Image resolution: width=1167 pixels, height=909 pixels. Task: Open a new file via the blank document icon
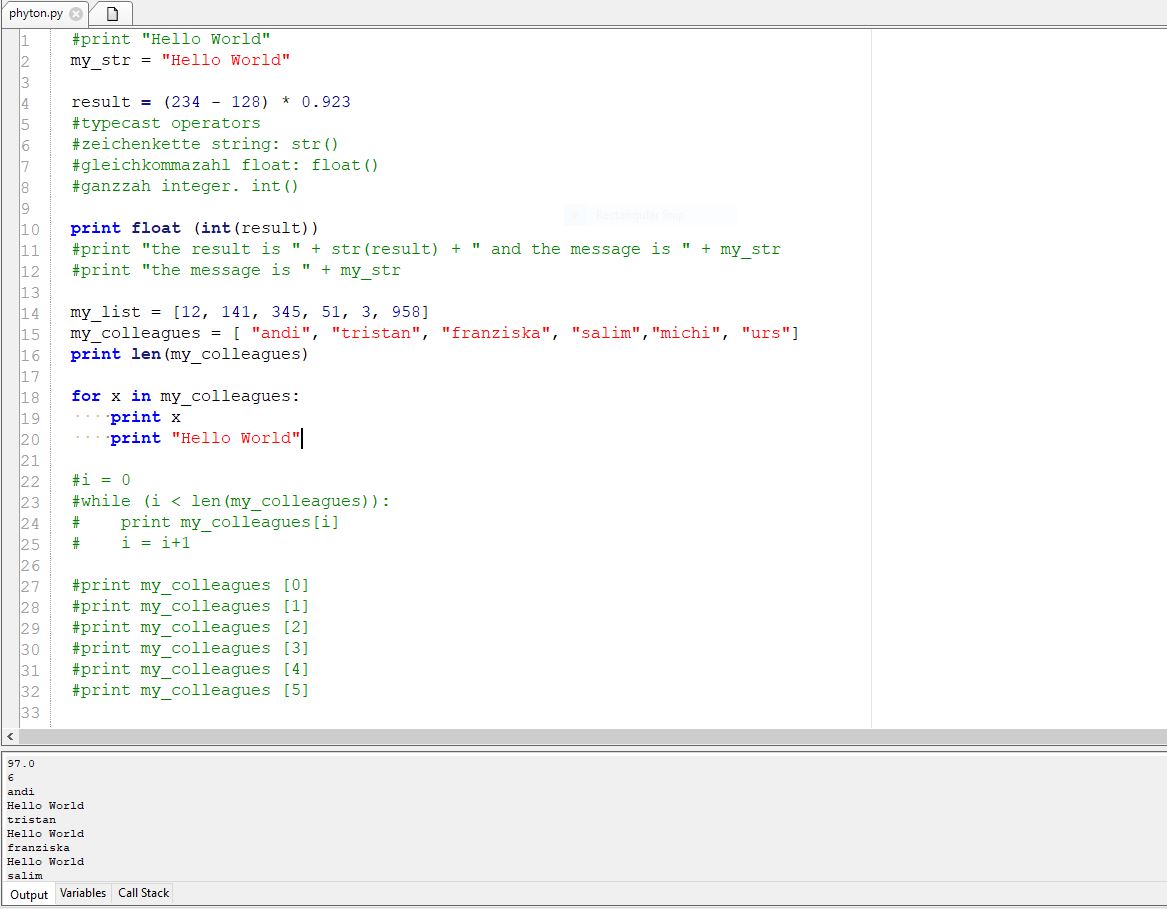[x=110, y=14]
